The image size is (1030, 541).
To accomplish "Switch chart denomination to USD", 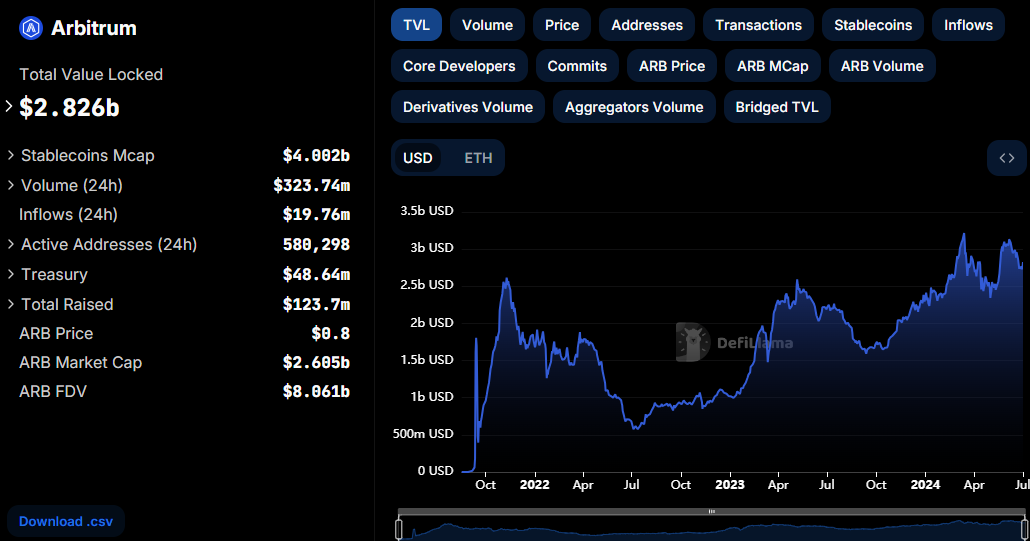I will [418, 158].
